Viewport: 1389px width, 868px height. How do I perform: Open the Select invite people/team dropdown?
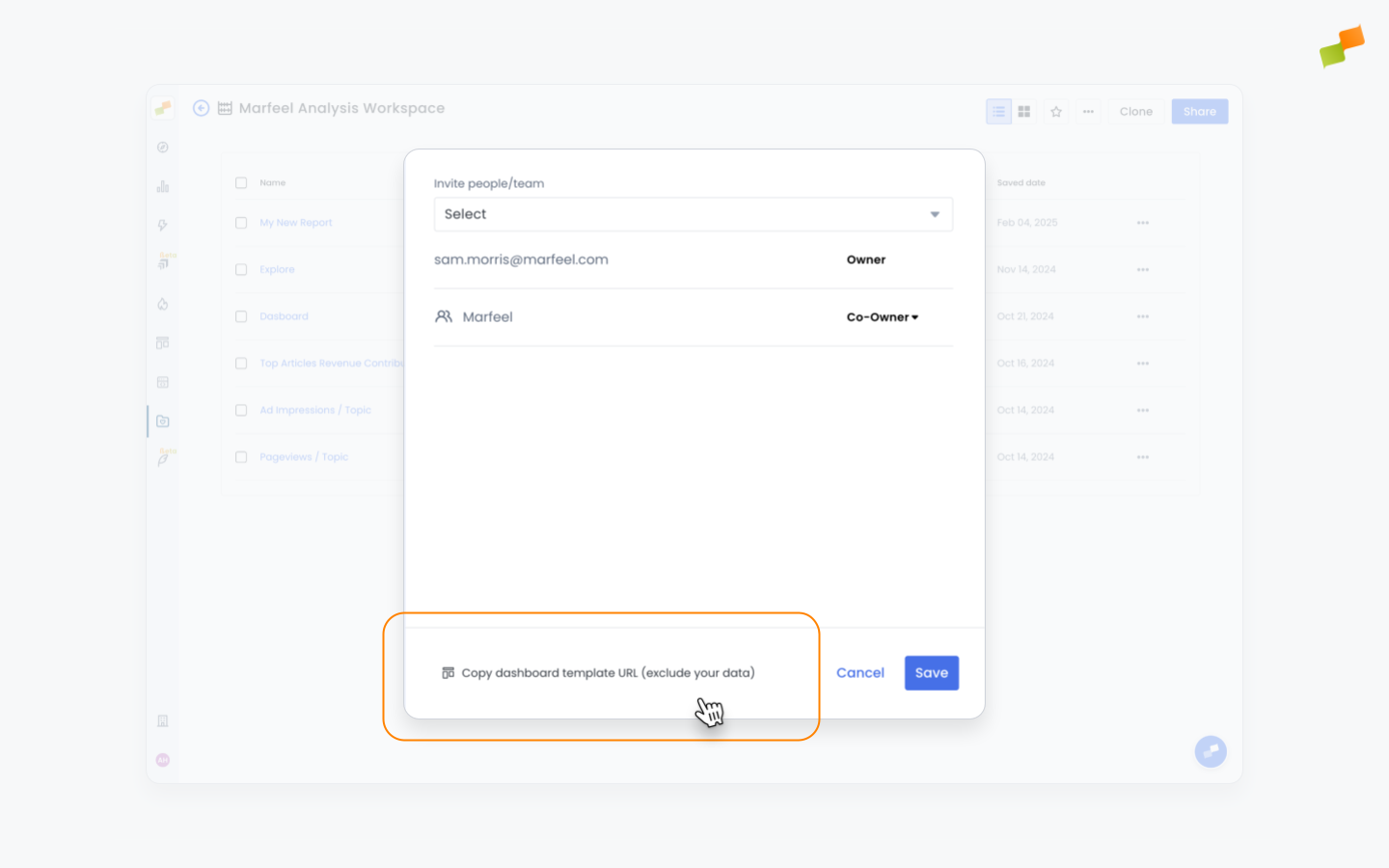point(694,214)
